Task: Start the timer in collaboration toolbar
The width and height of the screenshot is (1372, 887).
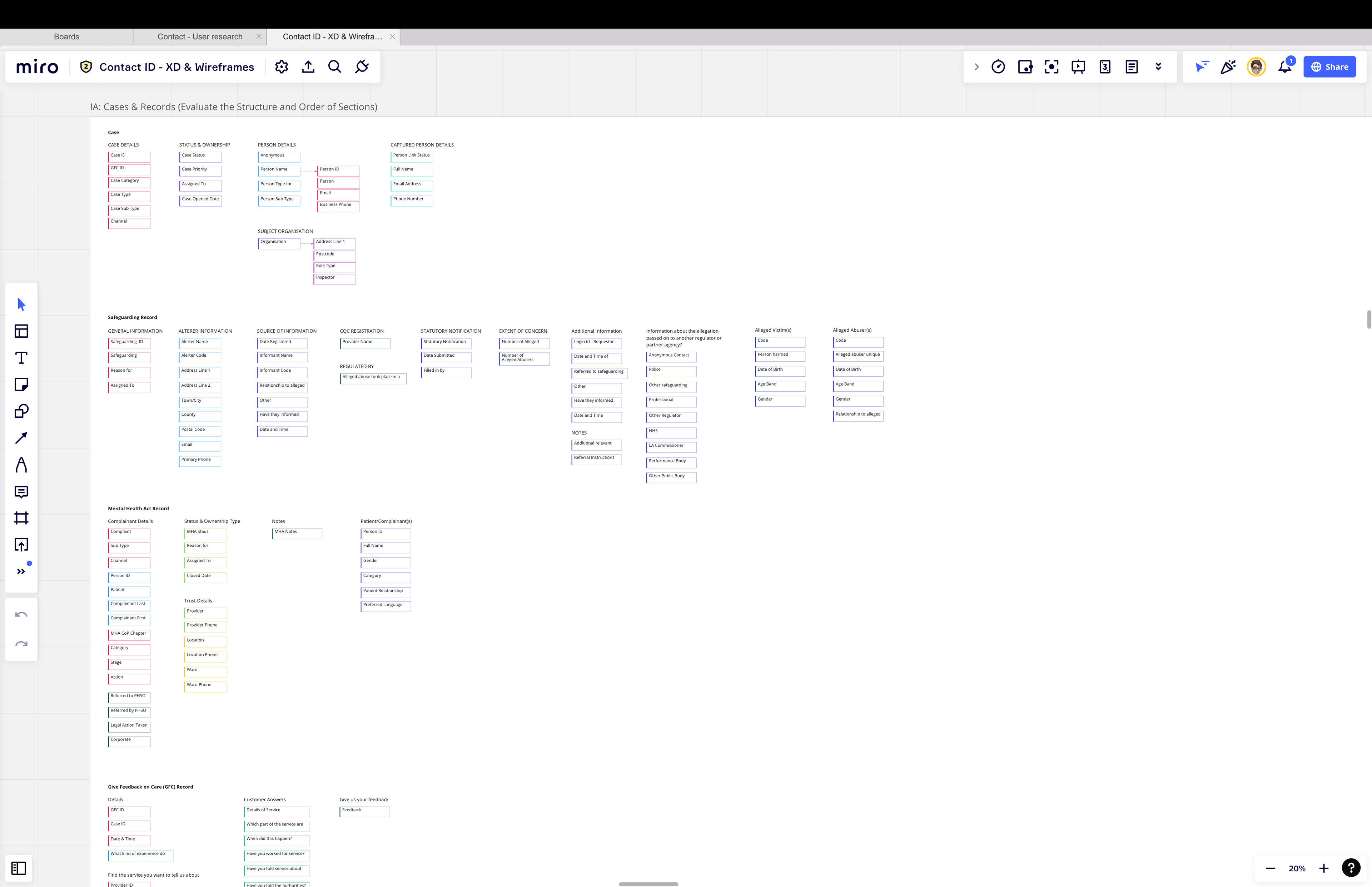Action: [998, 67]
